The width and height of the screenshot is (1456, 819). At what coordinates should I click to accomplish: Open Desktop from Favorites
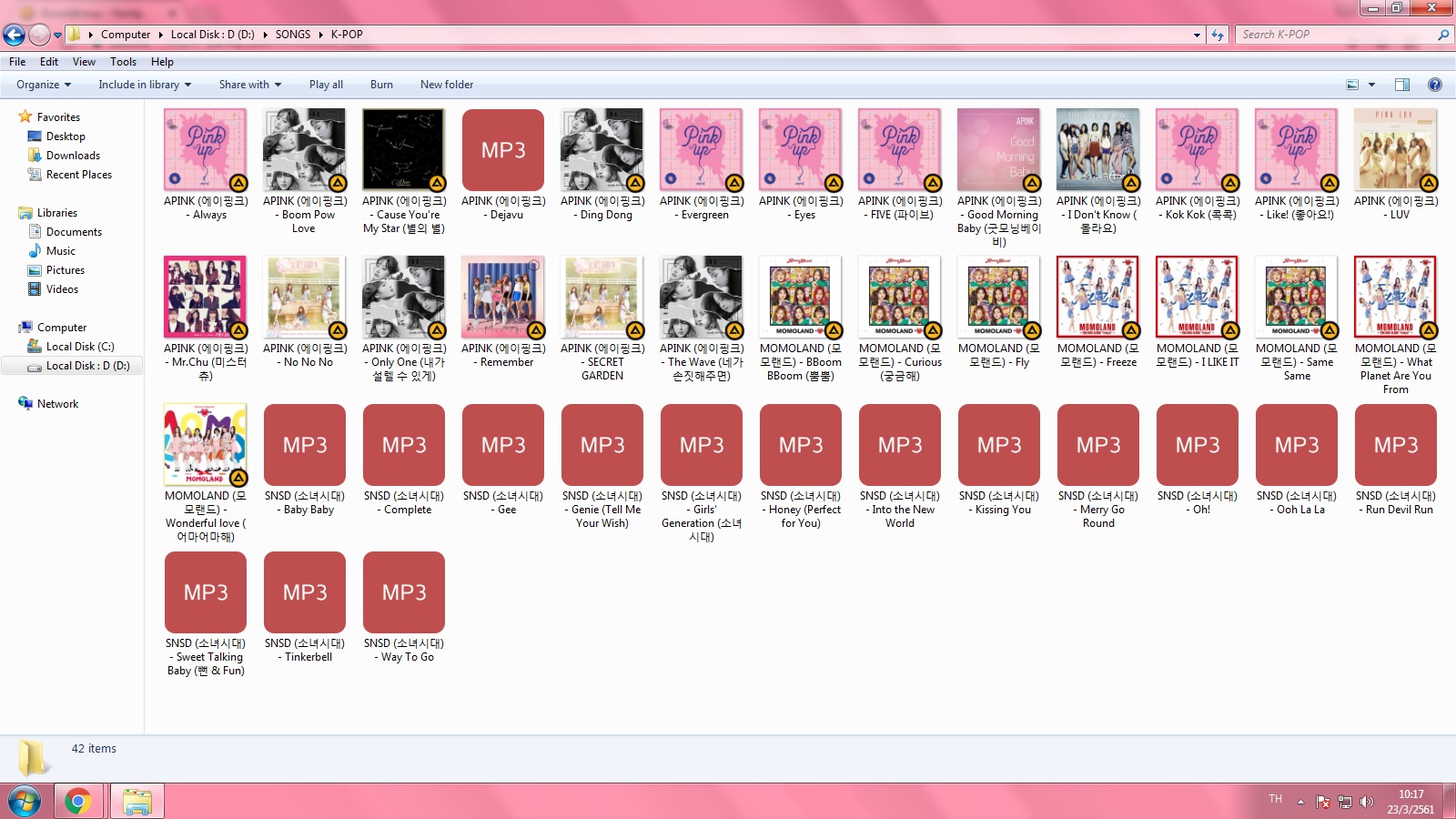[x=66, y=136]
